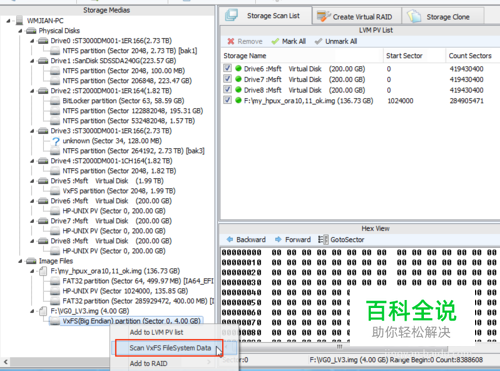Viewport: 500px width, 371px height.
Task: Collapse the Drive2 ST2000DM001 node
Action: coord(32,91)
